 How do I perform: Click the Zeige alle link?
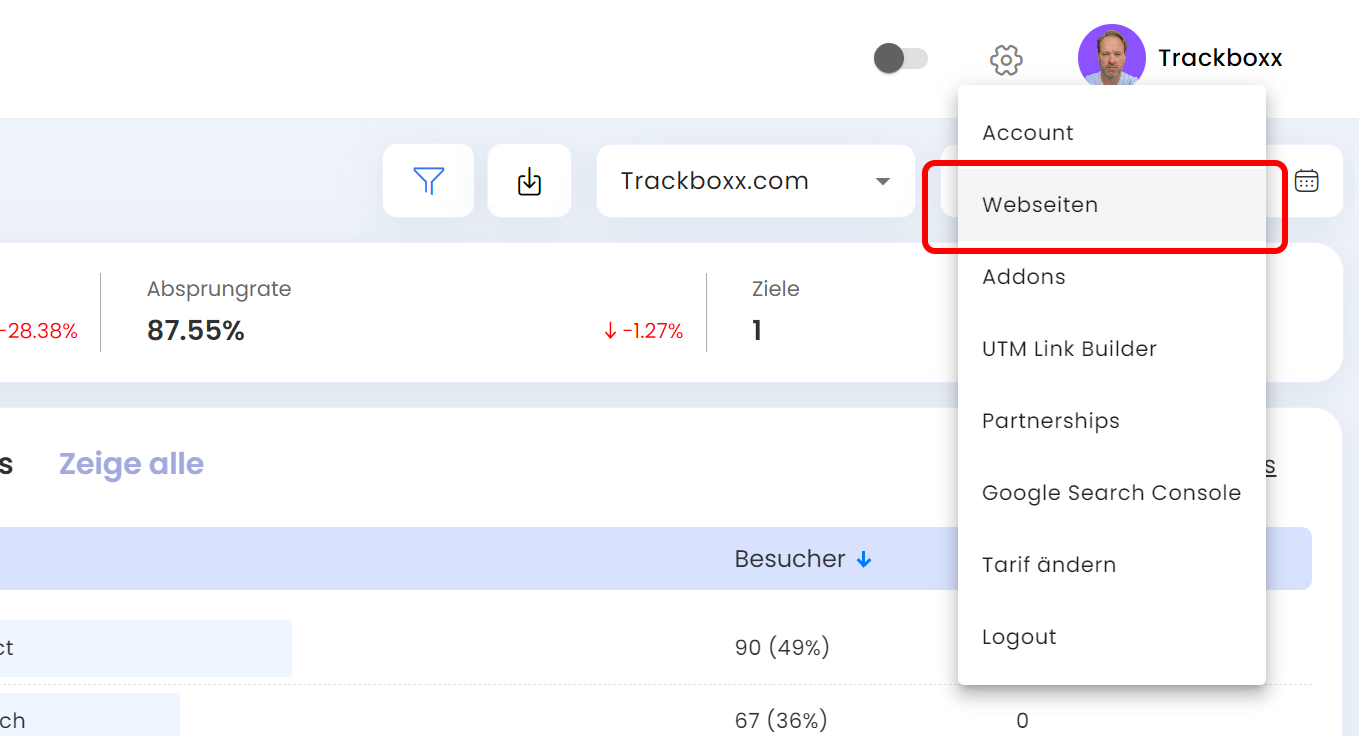tap(131, 464)
